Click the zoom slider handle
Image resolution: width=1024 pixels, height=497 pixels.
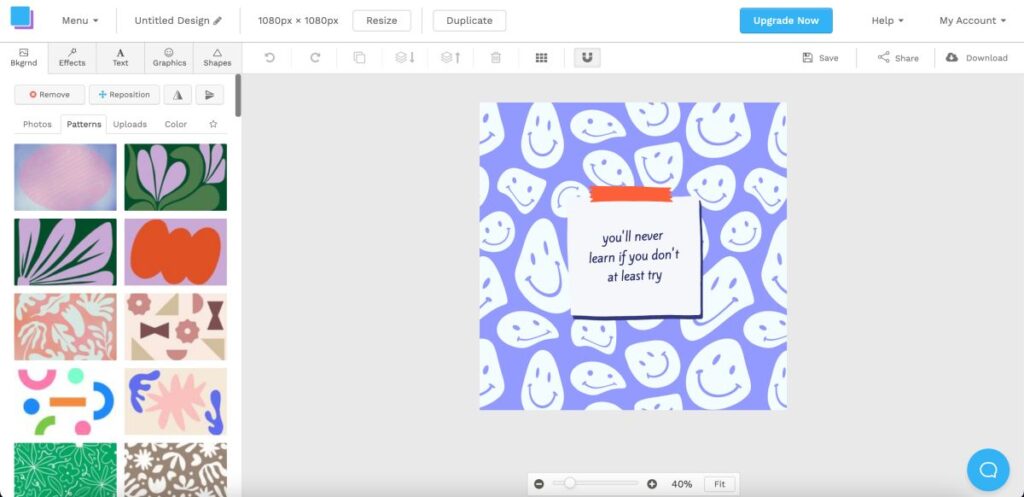[x=570, y=483]
